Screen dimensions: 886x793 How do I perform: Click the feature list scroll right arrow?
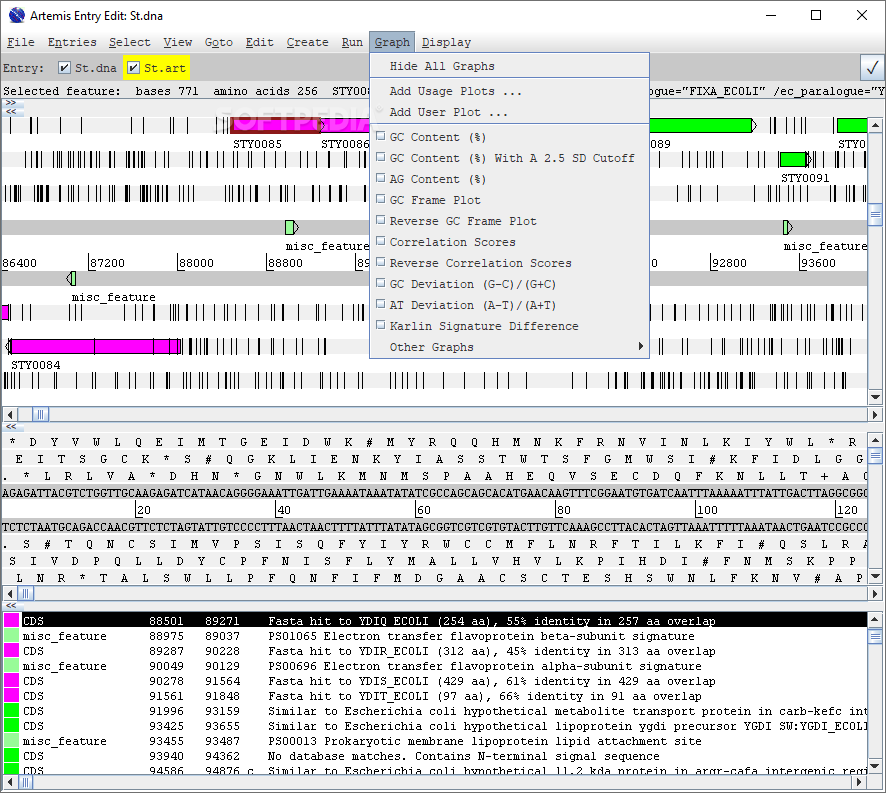859,782
